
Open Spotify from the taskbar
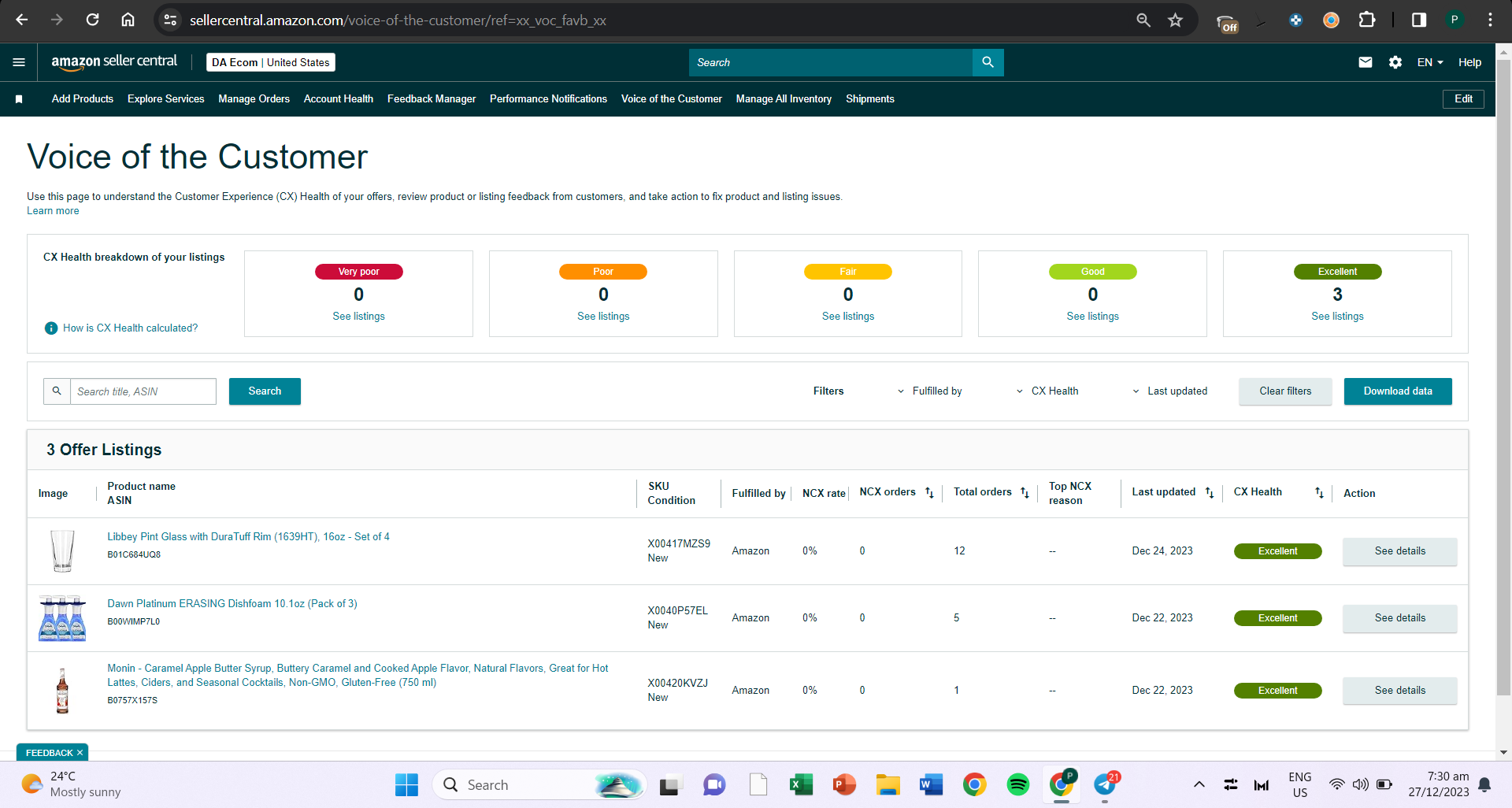coord(1018,784)
